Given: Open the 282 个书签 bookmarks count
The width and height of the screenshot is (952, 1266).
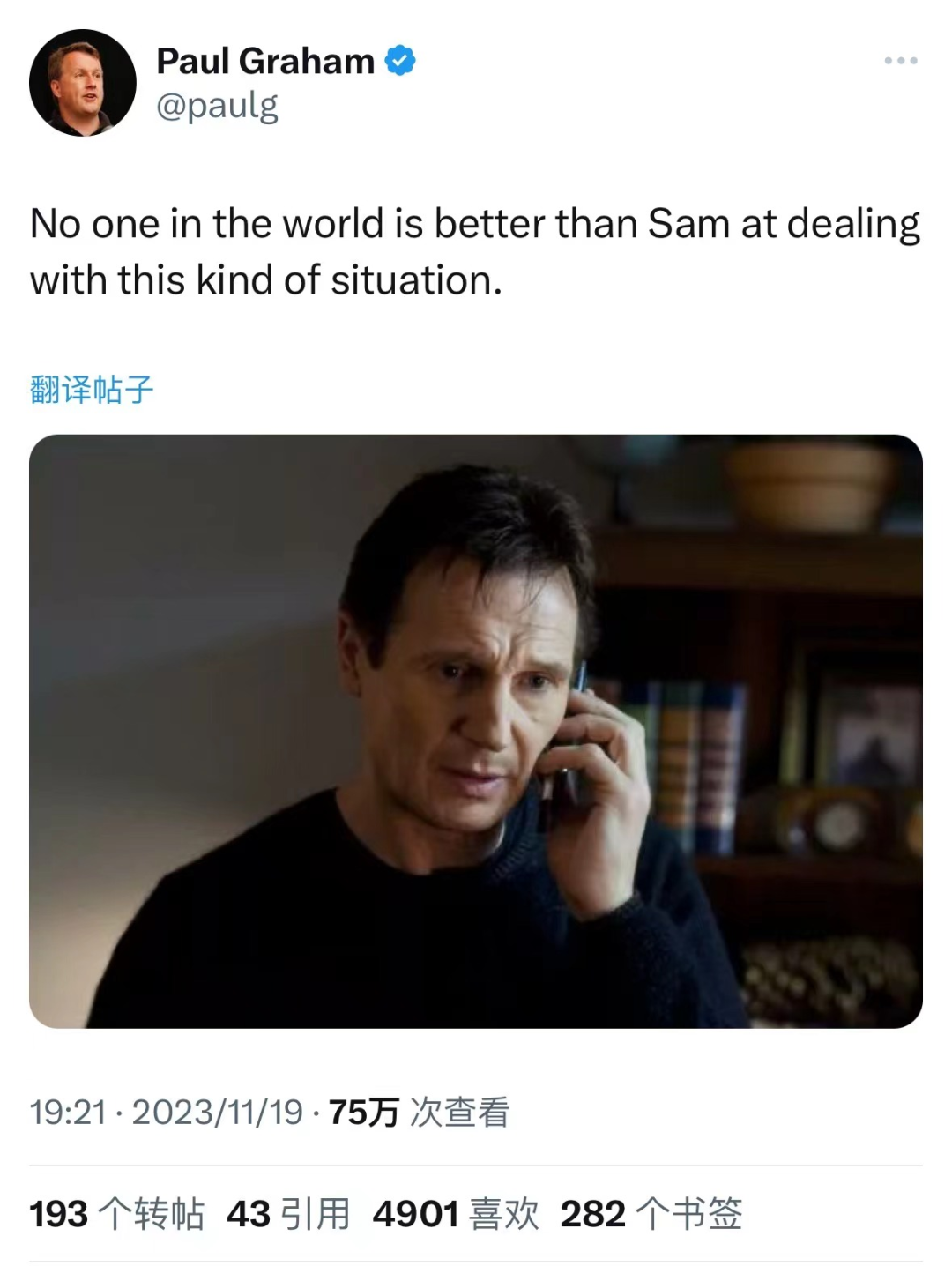Looking at the screenshot, I should [x=651, y=1214].
